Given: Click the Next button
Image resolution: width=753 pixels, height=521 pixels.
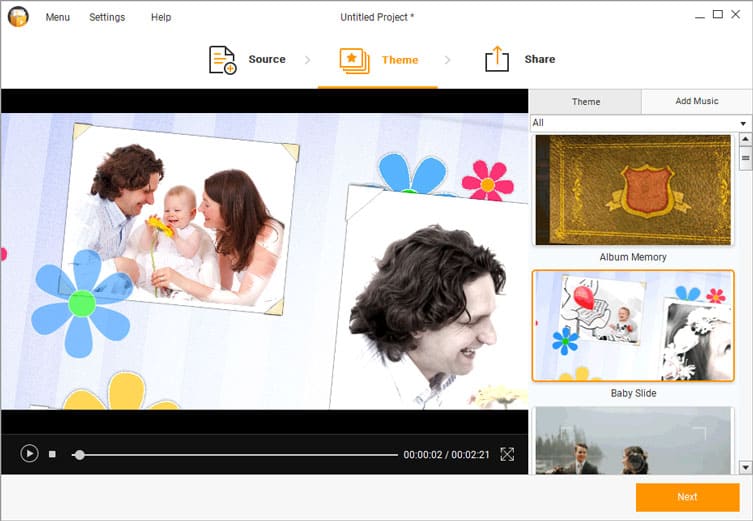Looking at the screenshot, I should 687,497.
